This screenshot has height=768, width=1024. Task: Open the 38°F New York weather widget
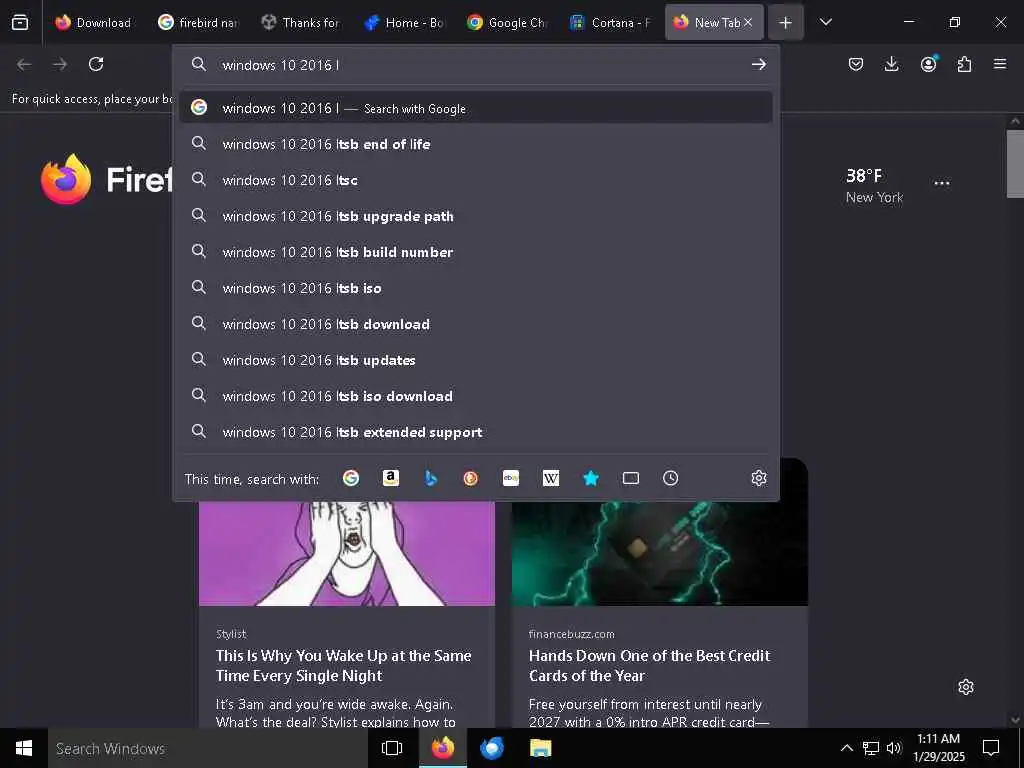pos(874,185)
